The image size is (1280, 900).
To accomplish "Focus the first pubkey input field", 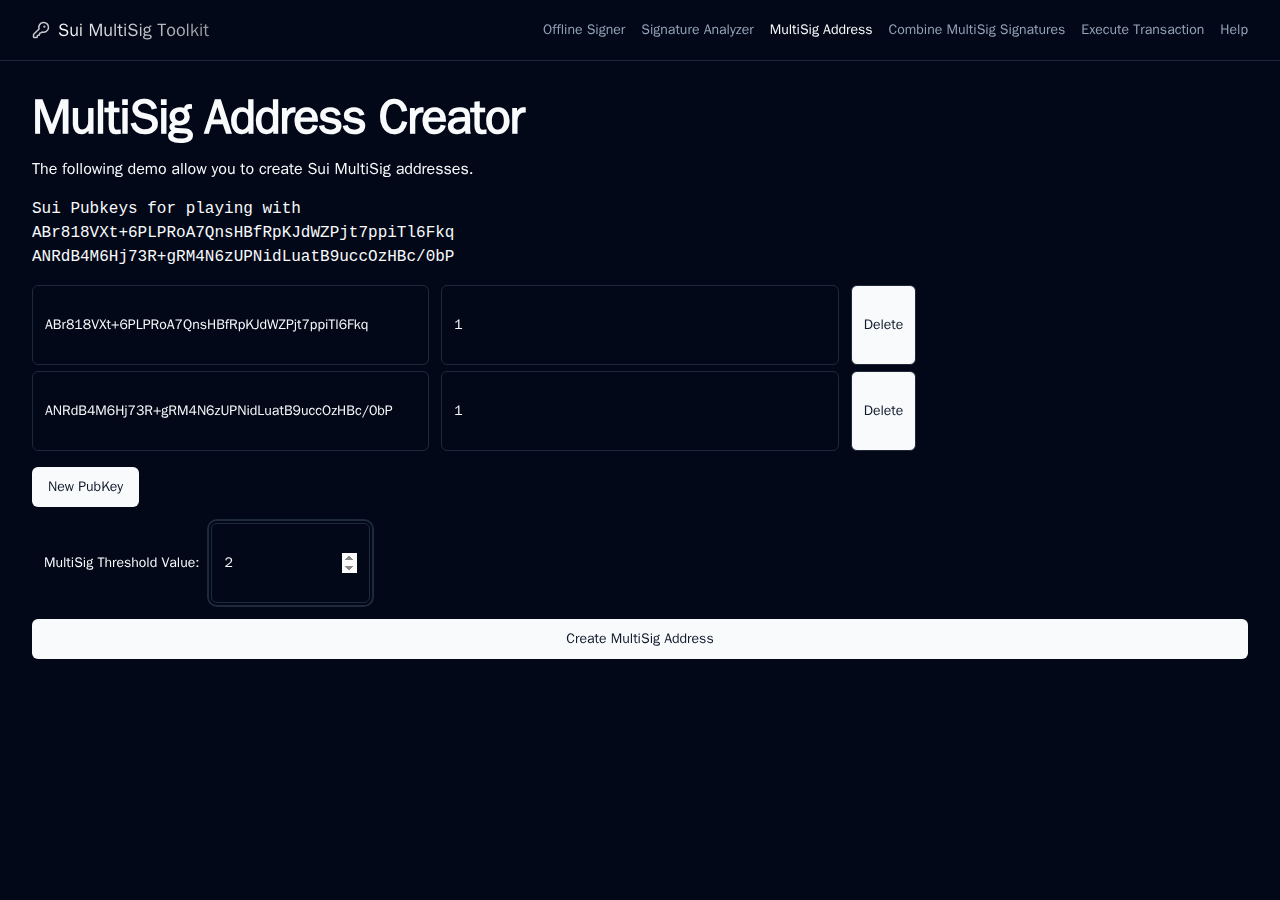I will point(230,325).
